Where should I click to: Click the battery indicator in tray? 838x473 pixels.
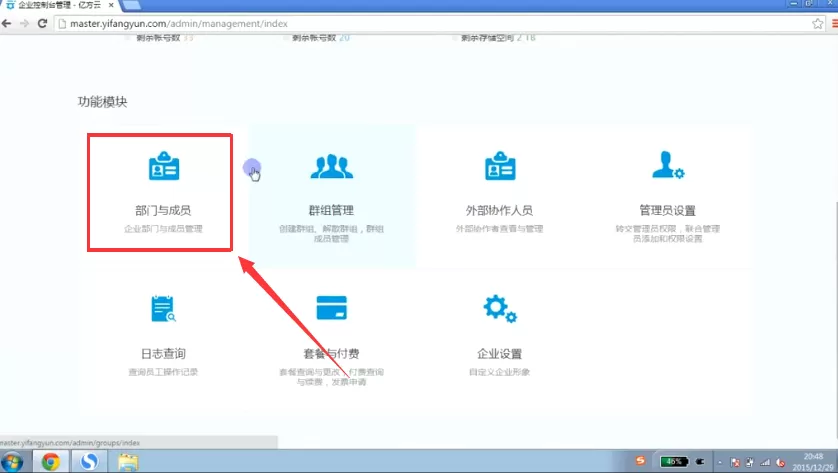point(674,461)
